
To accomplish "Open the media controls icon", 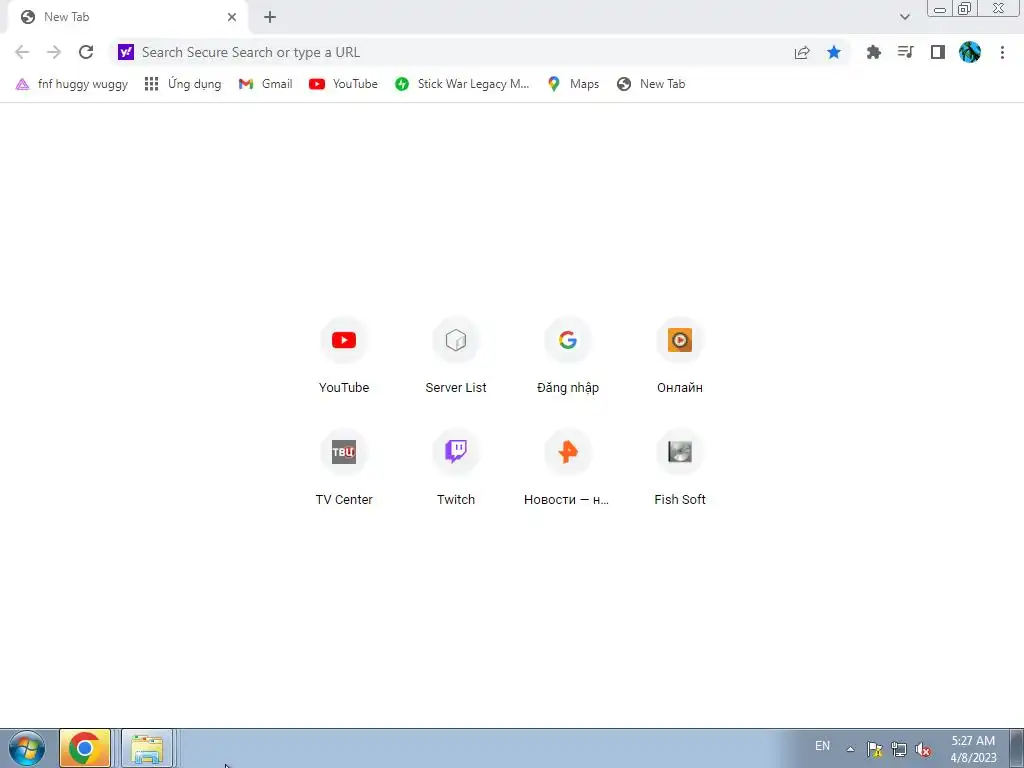I will point(905,52).
